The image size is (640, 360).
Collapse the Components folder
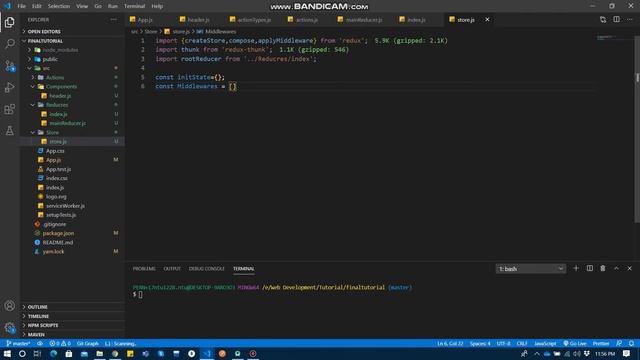[x=73, y=87]
